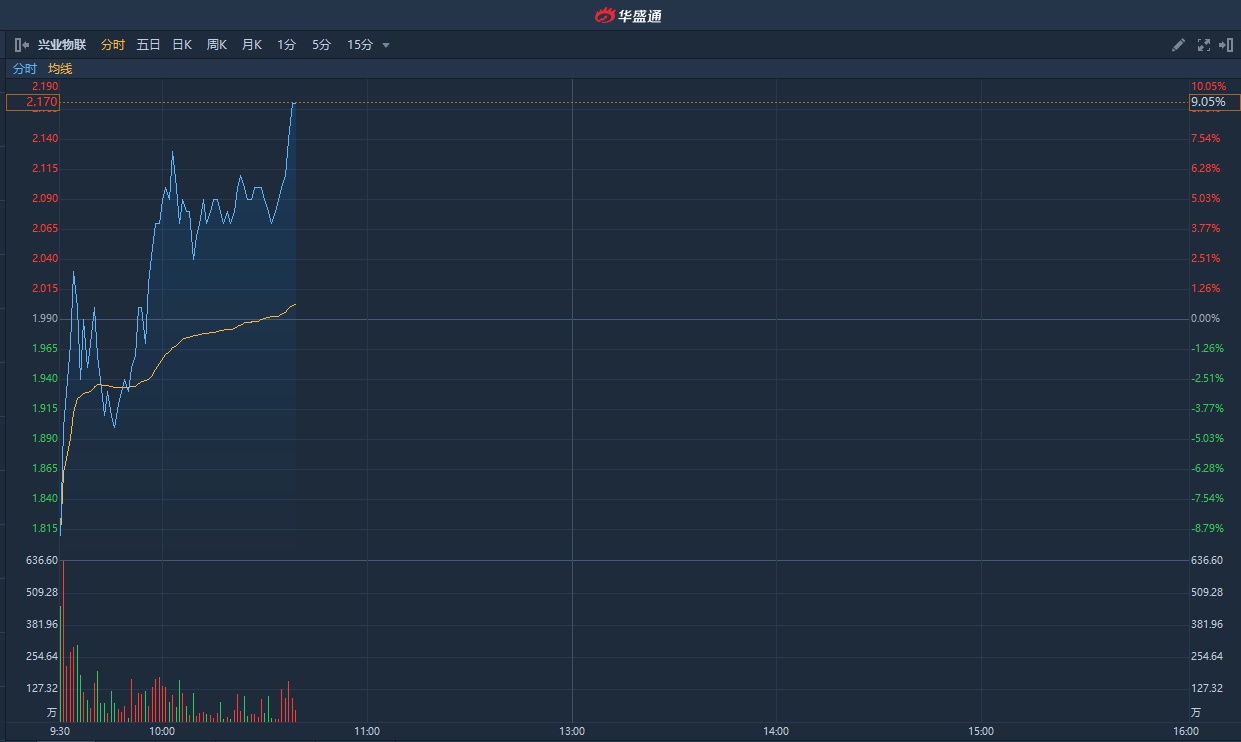This screenshot has width=1241, height=742.
Task: Toggle the 分时 price line legend
Action: point(24,69)
